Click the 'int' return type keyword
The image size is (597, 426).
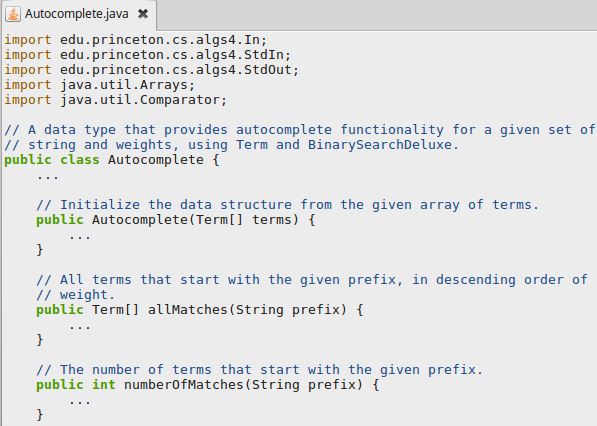pos(104,385)
